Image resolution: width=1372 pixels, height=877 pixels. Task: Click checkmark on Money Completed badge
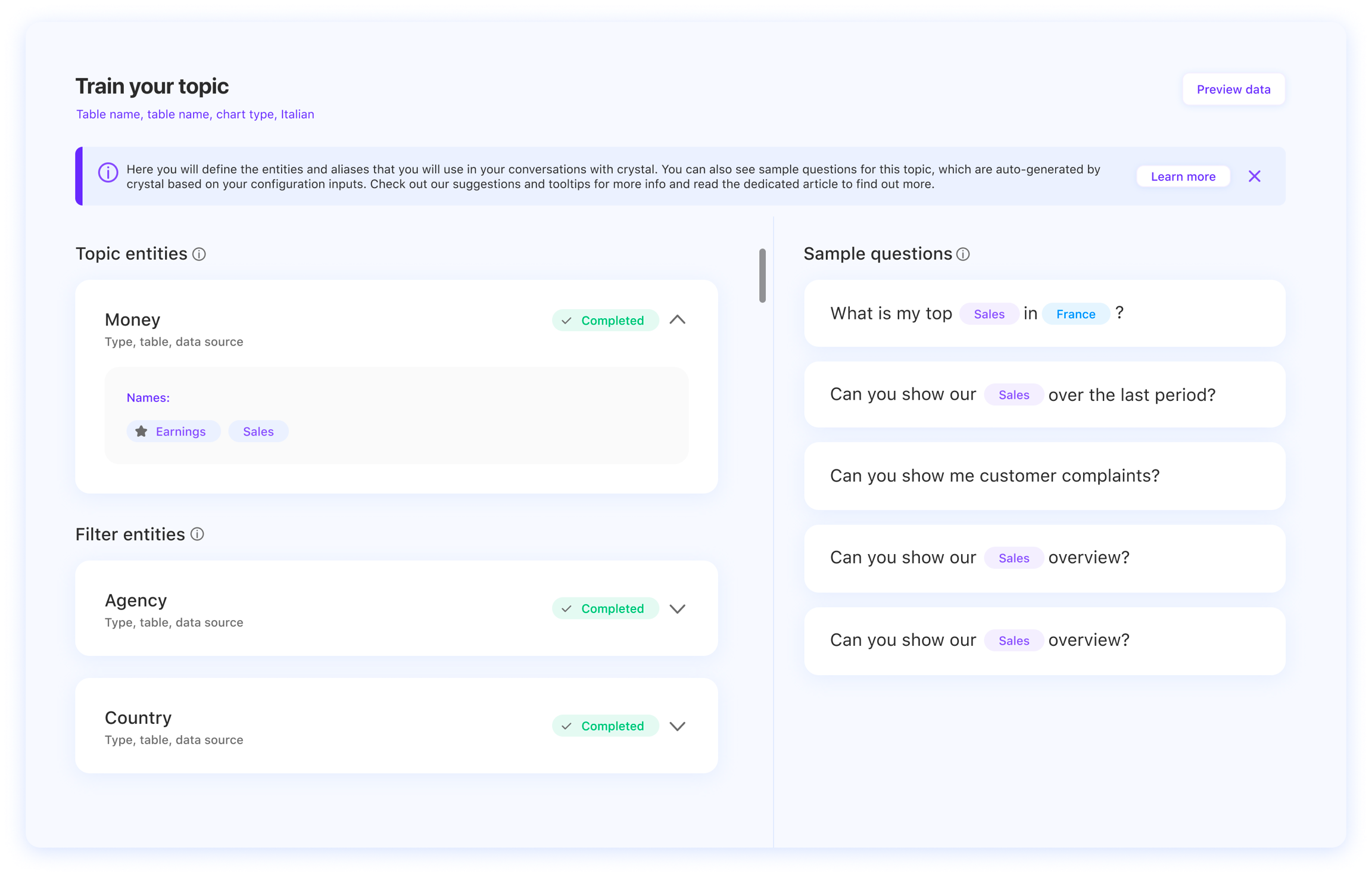click(x=567, y=321)
